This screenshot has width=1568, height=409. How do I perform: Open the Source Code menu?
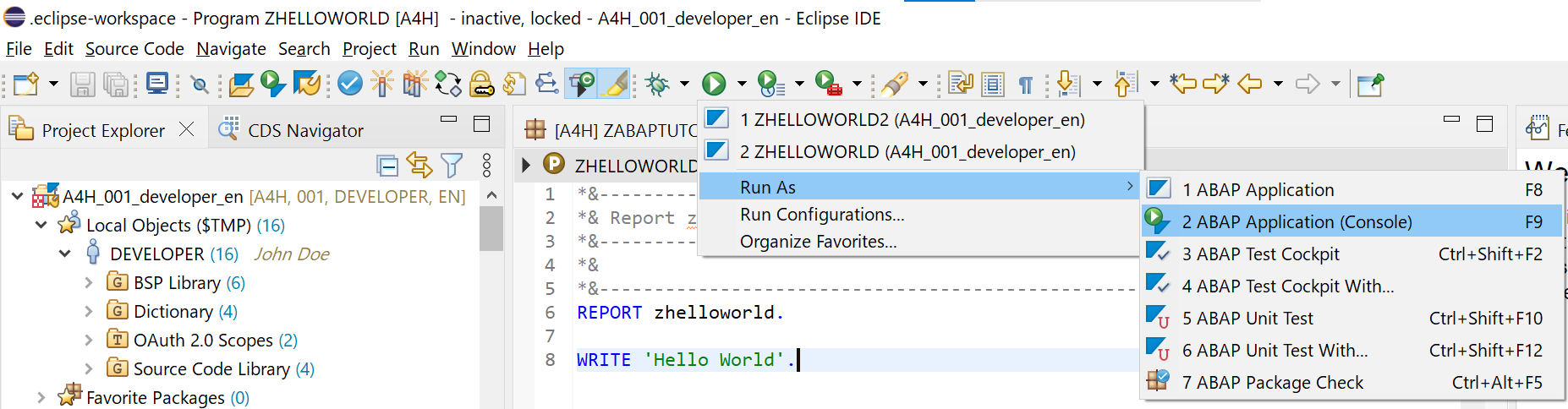tap(134, 49)
